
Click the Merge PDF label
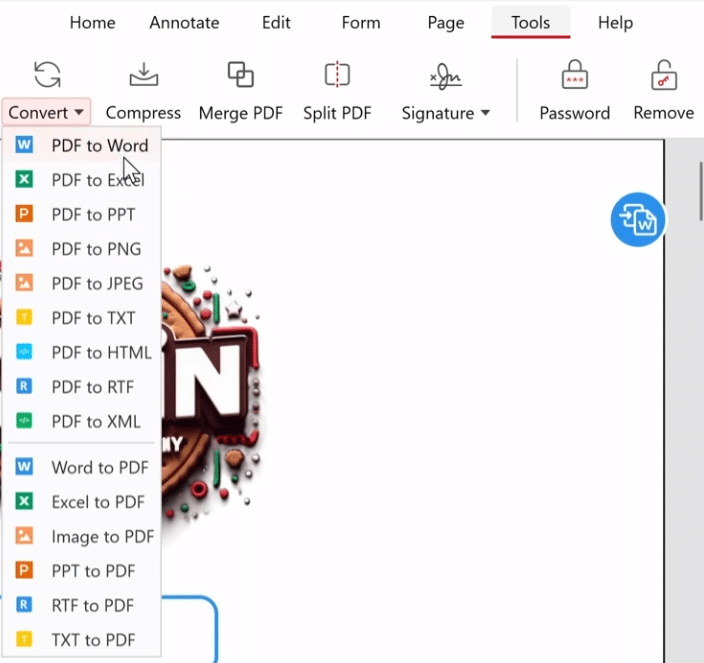(x=241, y=113)
